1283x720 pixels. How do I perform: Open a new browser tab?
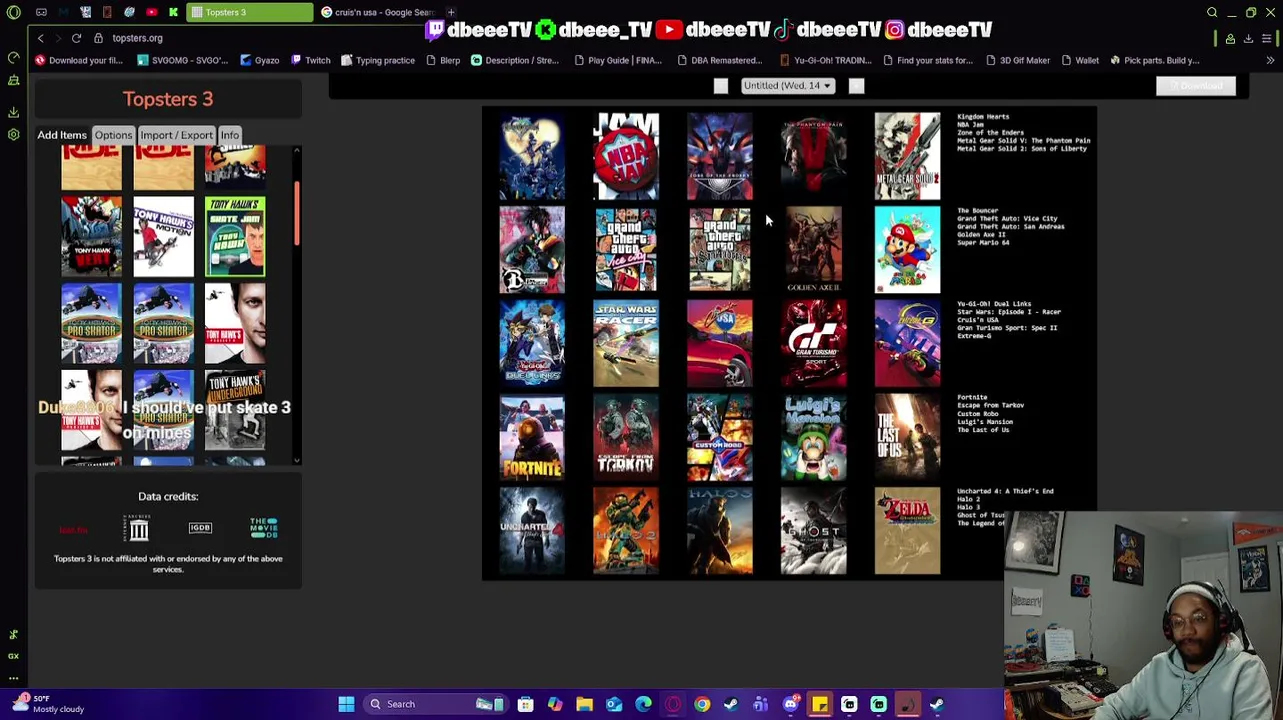point(451,12)
